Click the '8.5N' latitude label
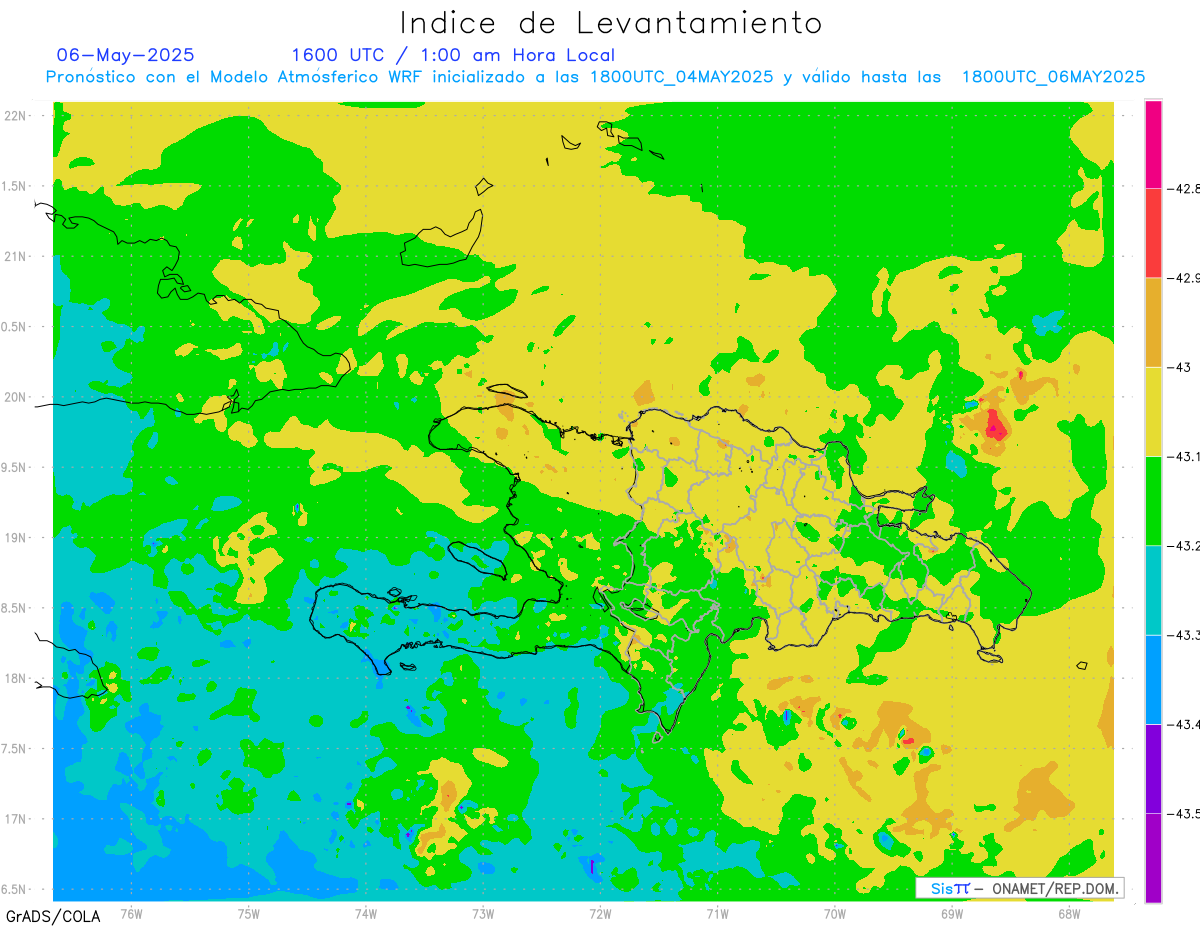Viewport: 1200px width, 927px height. click(x=15, y=608)
